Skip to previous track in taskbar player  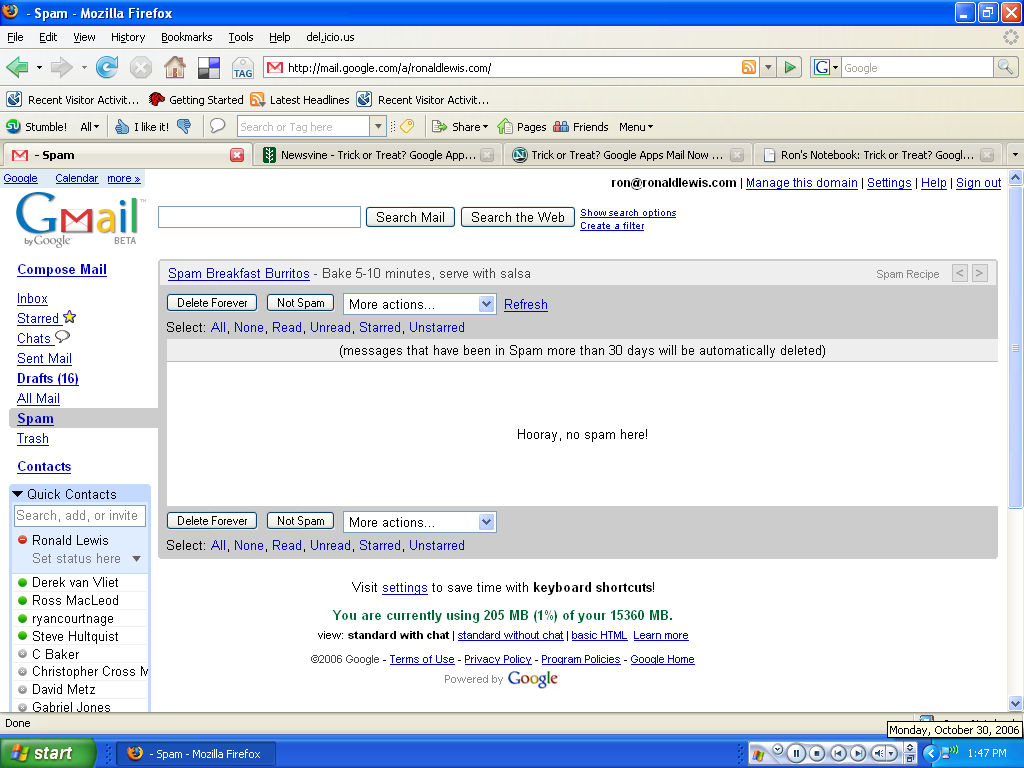tap(838, 753)
